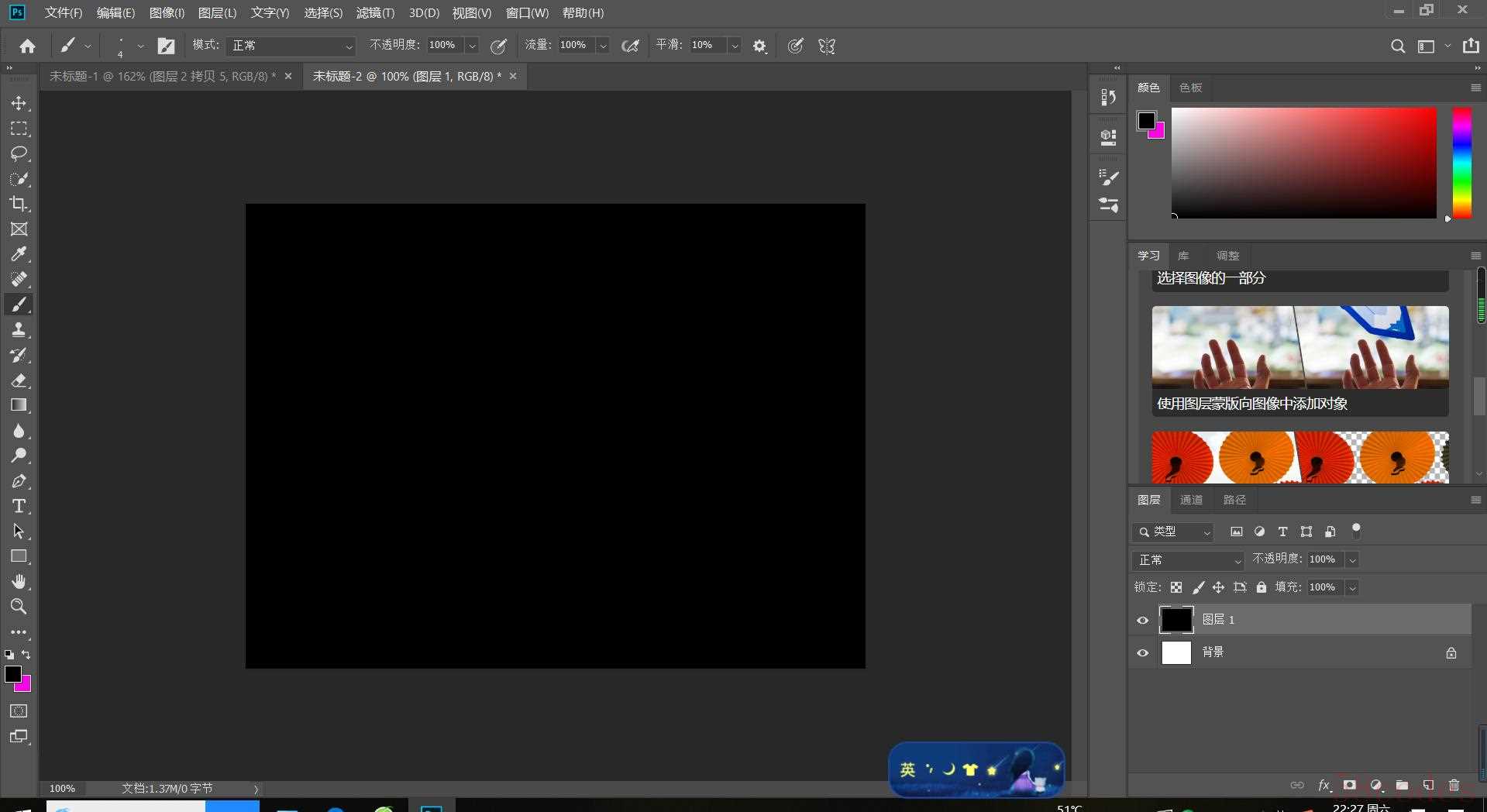Hide 图层 1 layer visibility
Viewport: 1487px width, 812px height.
[x=1142, y=620]
